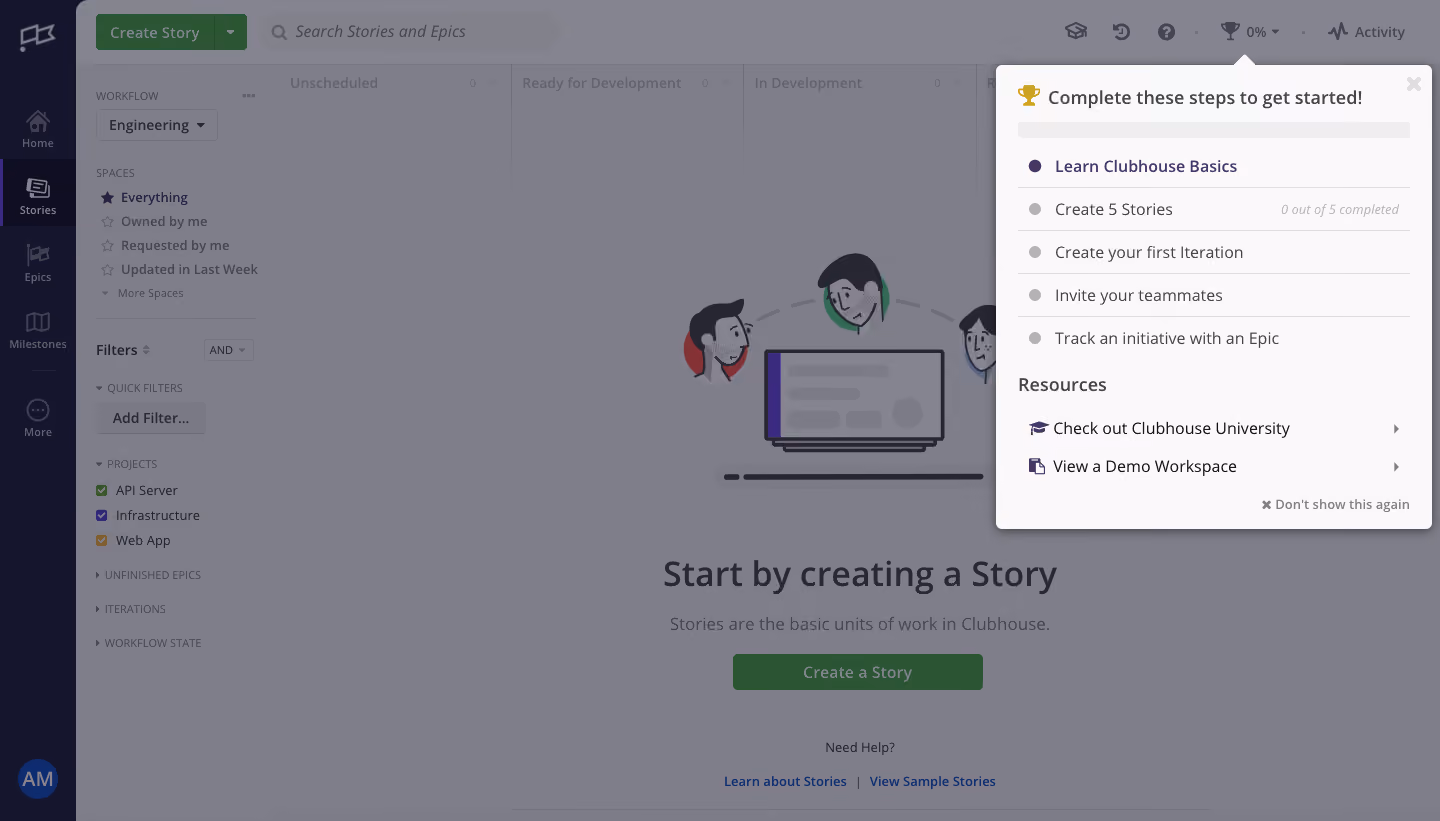
Task: Select the Owned by me space
Action: 154,222
